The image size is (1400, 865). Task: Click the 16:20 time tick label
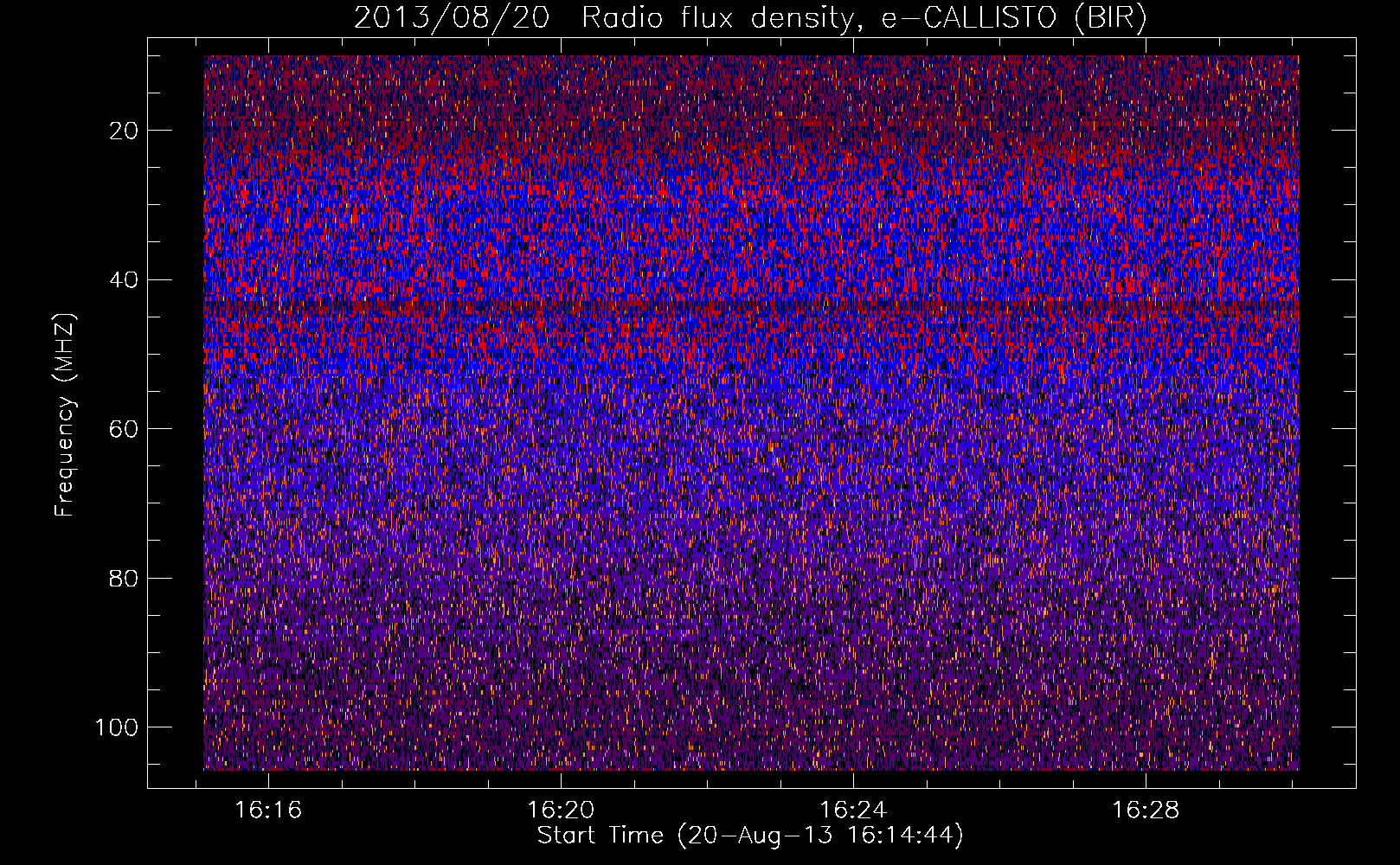[x=561, y=811]
